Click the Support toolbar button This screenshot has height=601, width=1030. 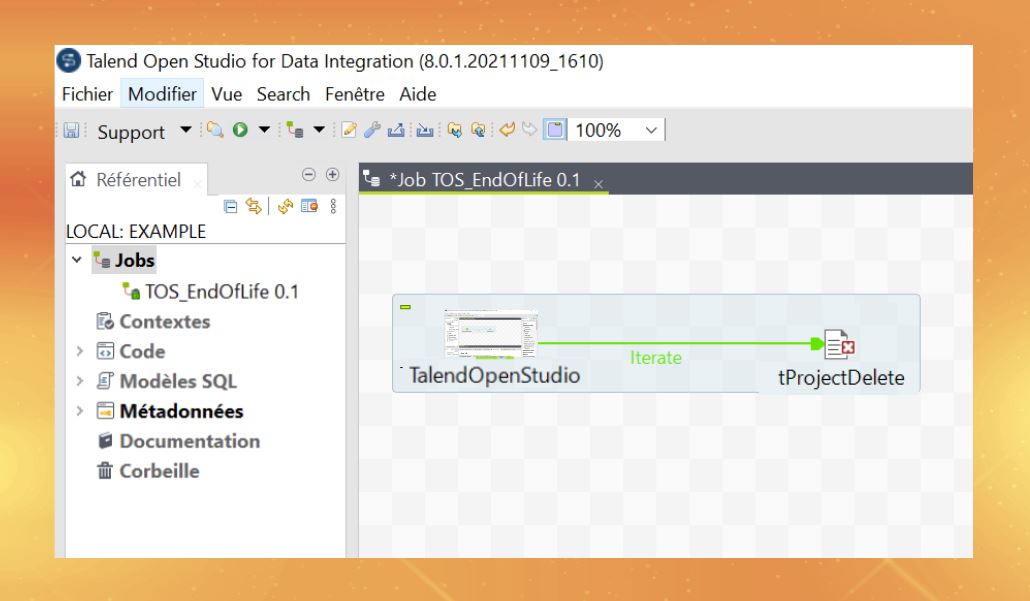point(130,132)
